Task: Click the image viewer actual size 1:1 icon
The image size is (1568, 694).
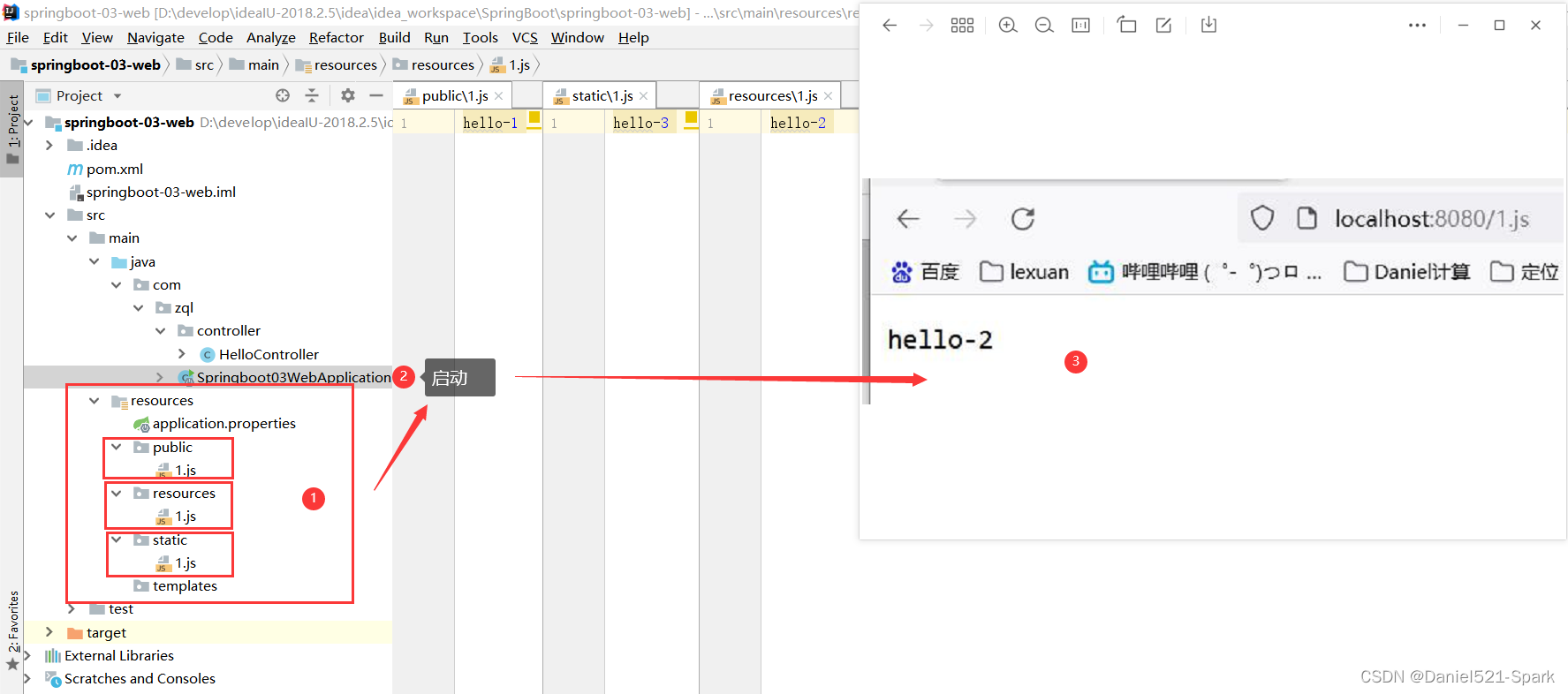Action: pyautogui.click(x=1080, y=26)
